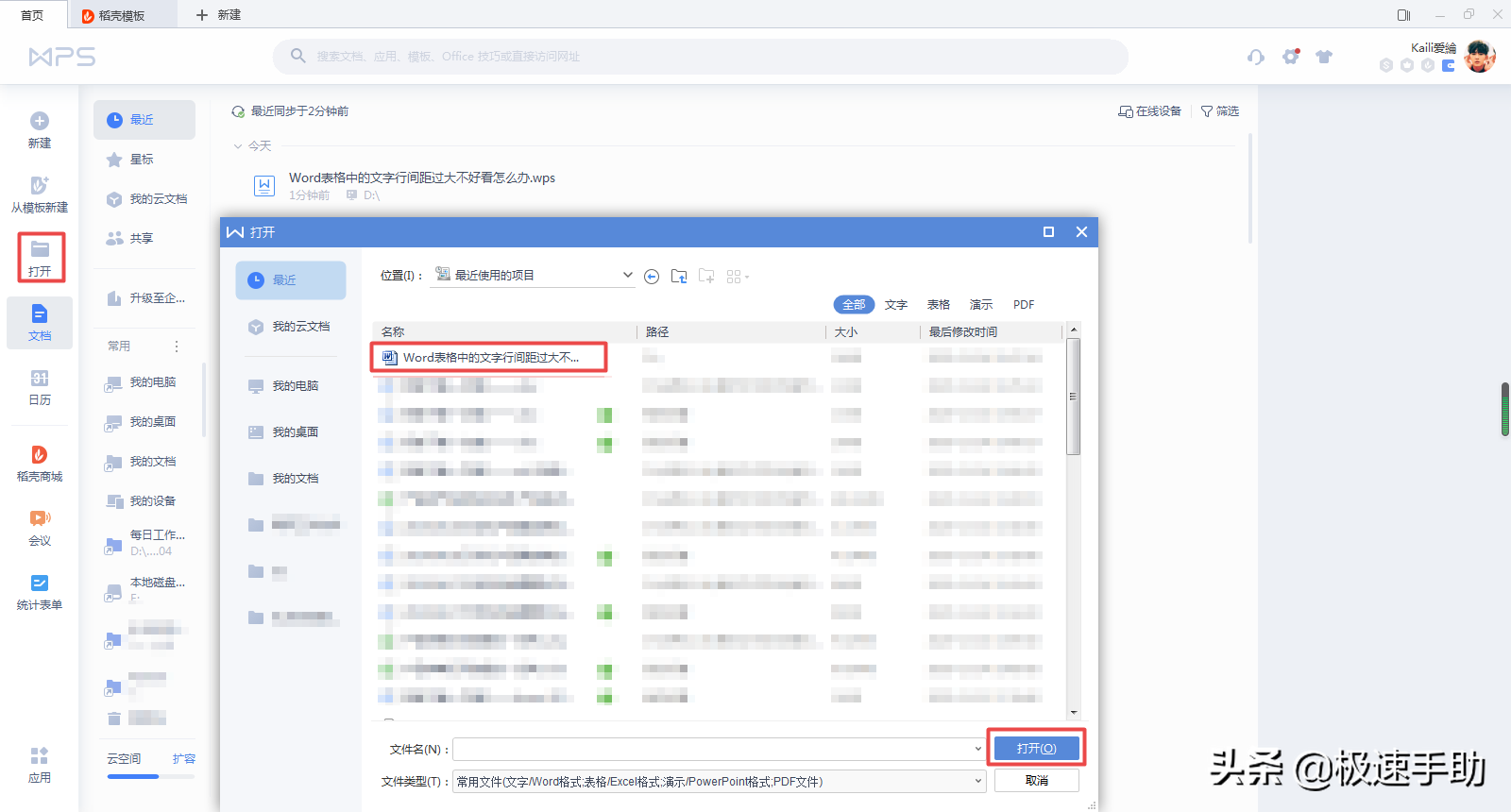Click the 升级至企... item
The image size is (1511, 812).
click(146, 298)
